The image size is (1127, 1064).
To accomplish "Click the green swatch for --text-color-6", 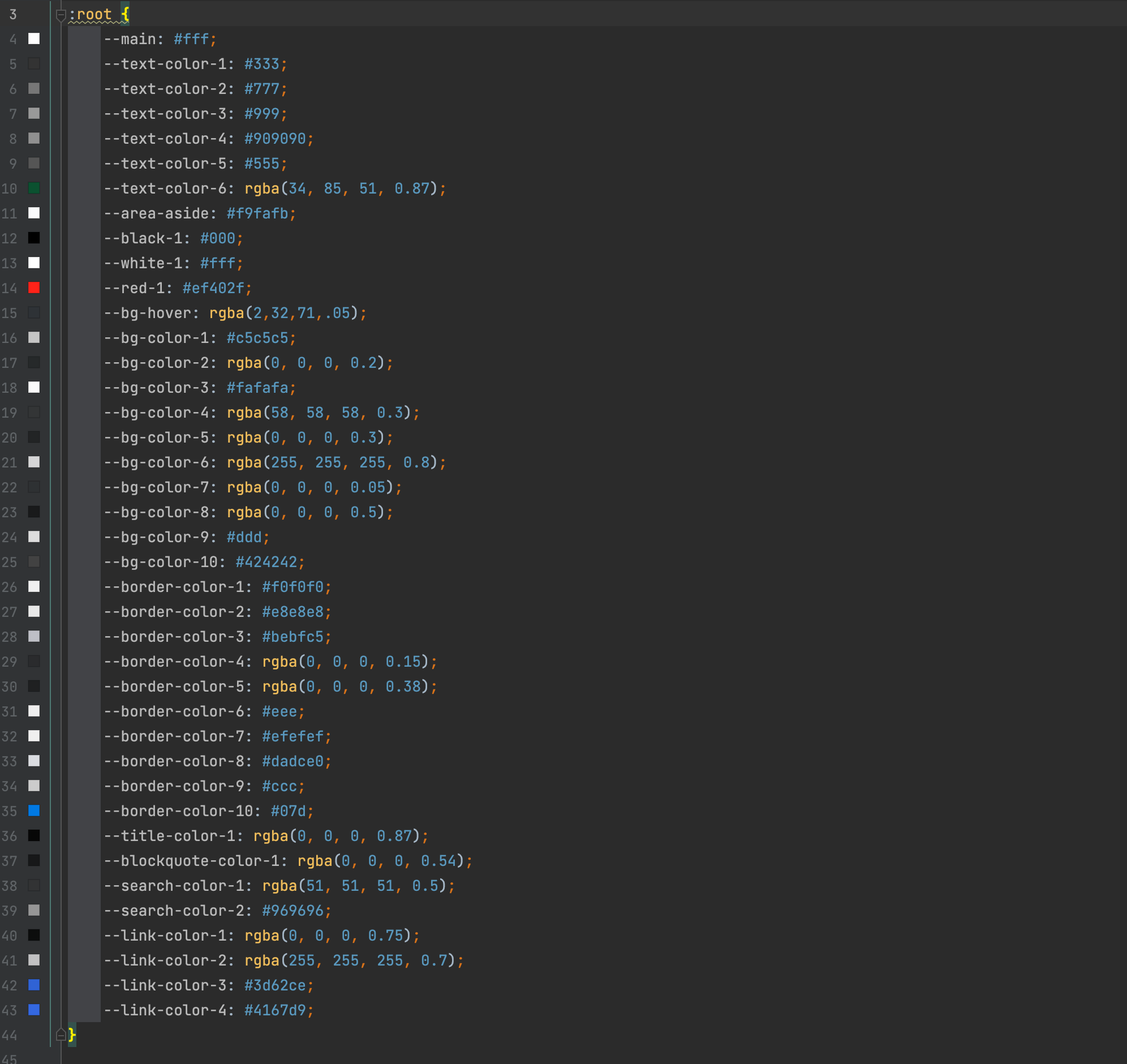I will click(34, 188).
